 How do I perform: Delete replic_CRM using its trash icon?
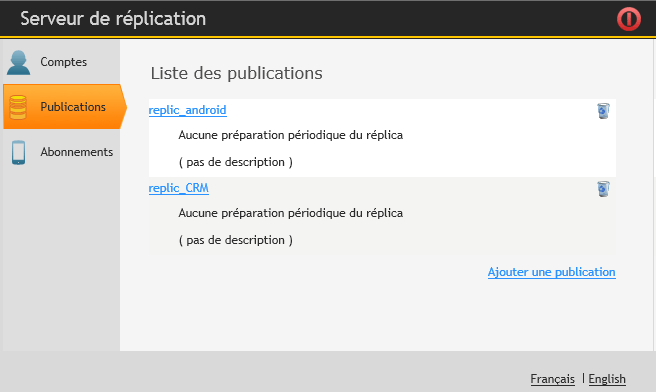603,189
